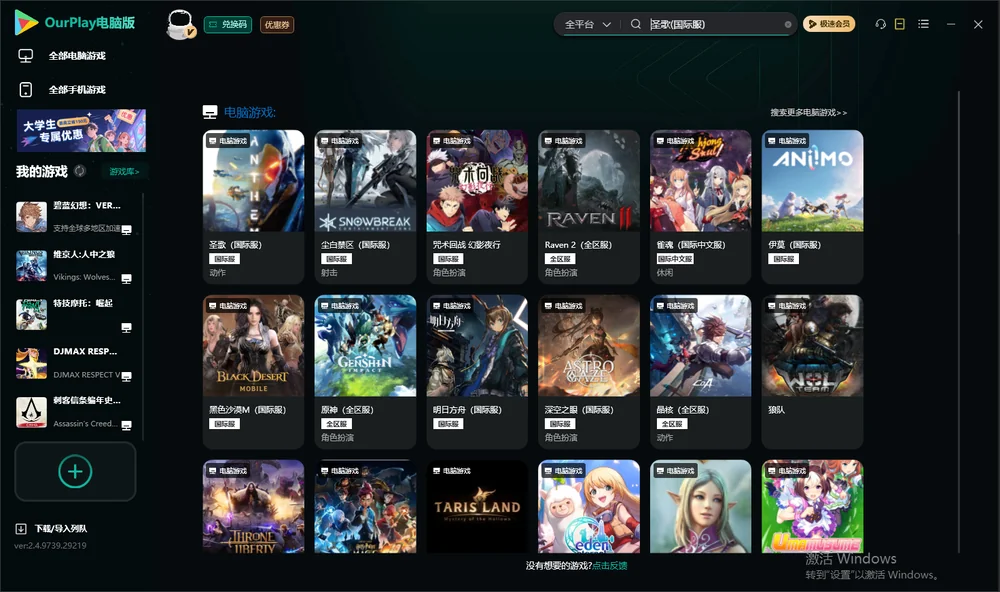Open the 深空之眼 Astro Gaze card
The width and height of the screenshot is (1000, 592).
[x=589, y=372]
